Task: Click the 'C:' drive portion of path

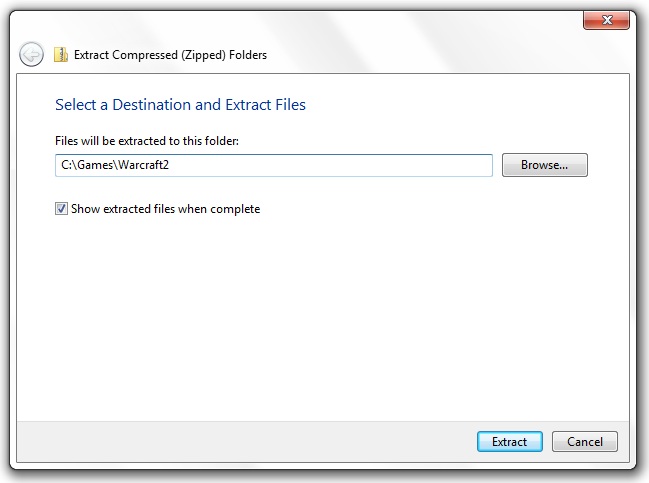Action: click(x=66, y=165)
